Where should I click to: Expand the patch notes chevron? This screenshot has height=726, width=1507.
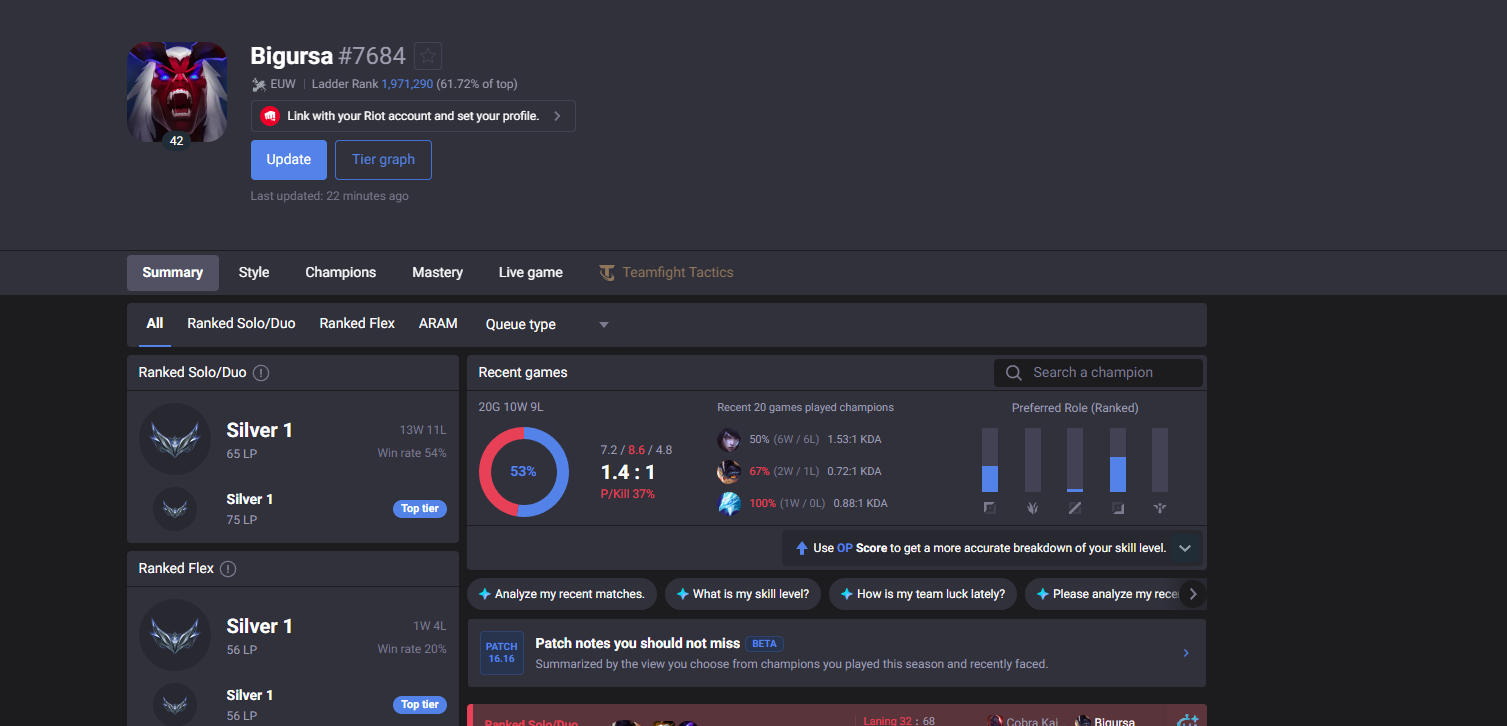pos(1186,653)
